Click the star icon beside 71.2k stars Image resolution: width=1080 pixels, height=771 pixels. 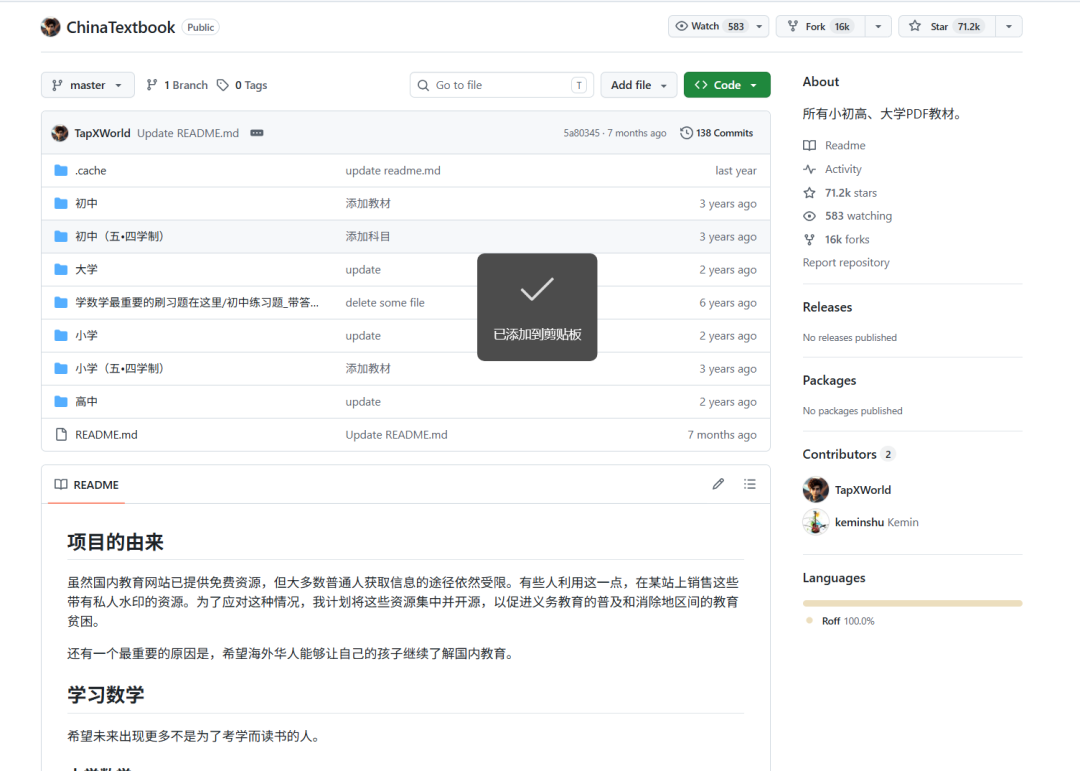coord(810,193)
